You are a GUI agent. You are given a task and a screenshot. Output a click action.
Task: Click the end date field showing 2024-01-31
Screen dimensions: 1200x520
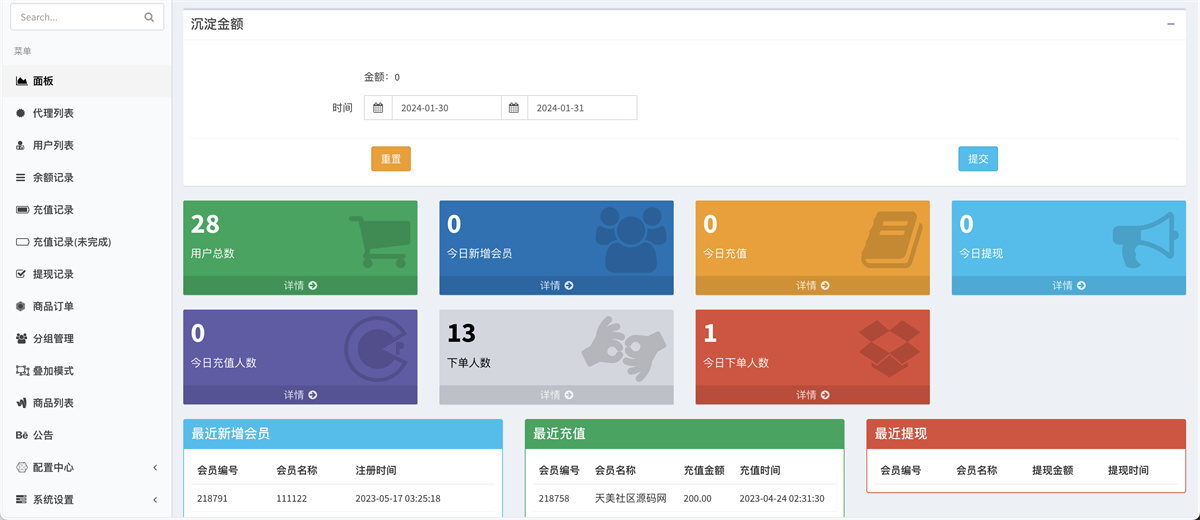click(x=582, y=108)
